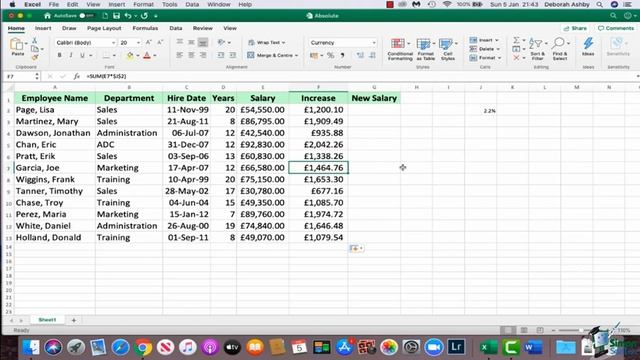The height and width of the screenshot is (360, 640).
Task: Click the decrease indent icon
Action: pos(221,55)
